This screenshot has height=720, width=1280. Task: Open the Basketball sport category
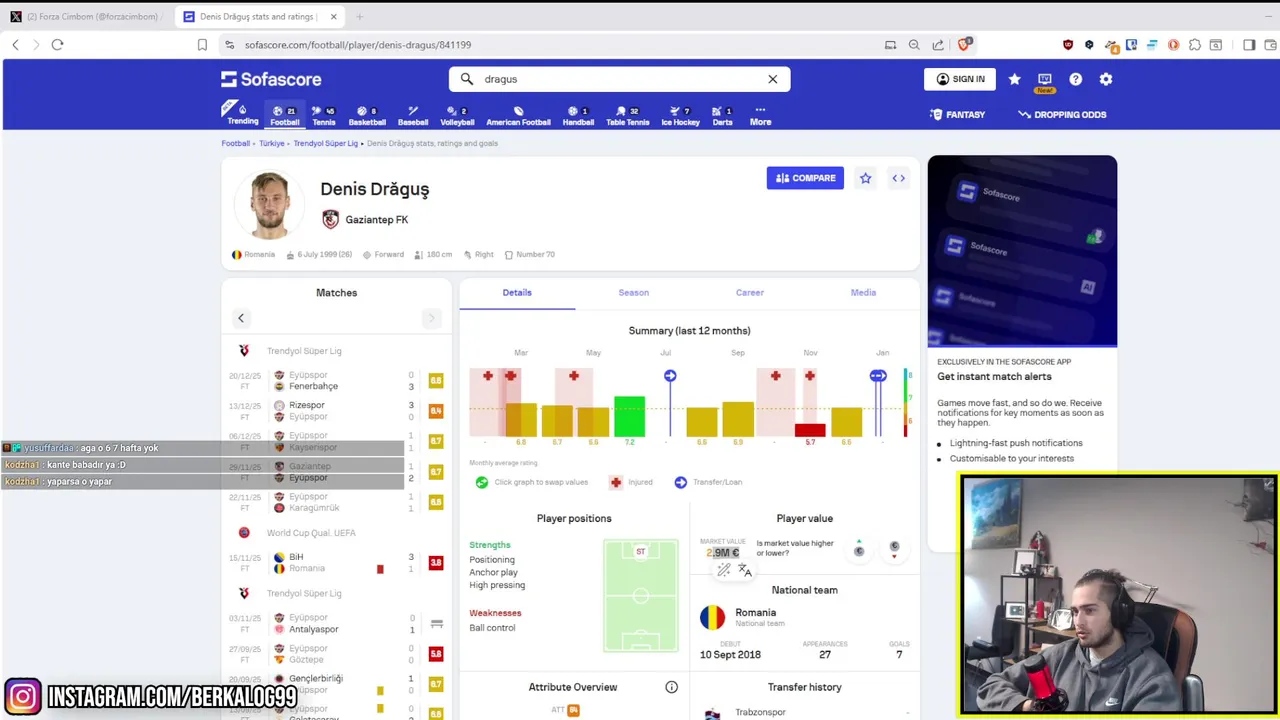[367, 115]
